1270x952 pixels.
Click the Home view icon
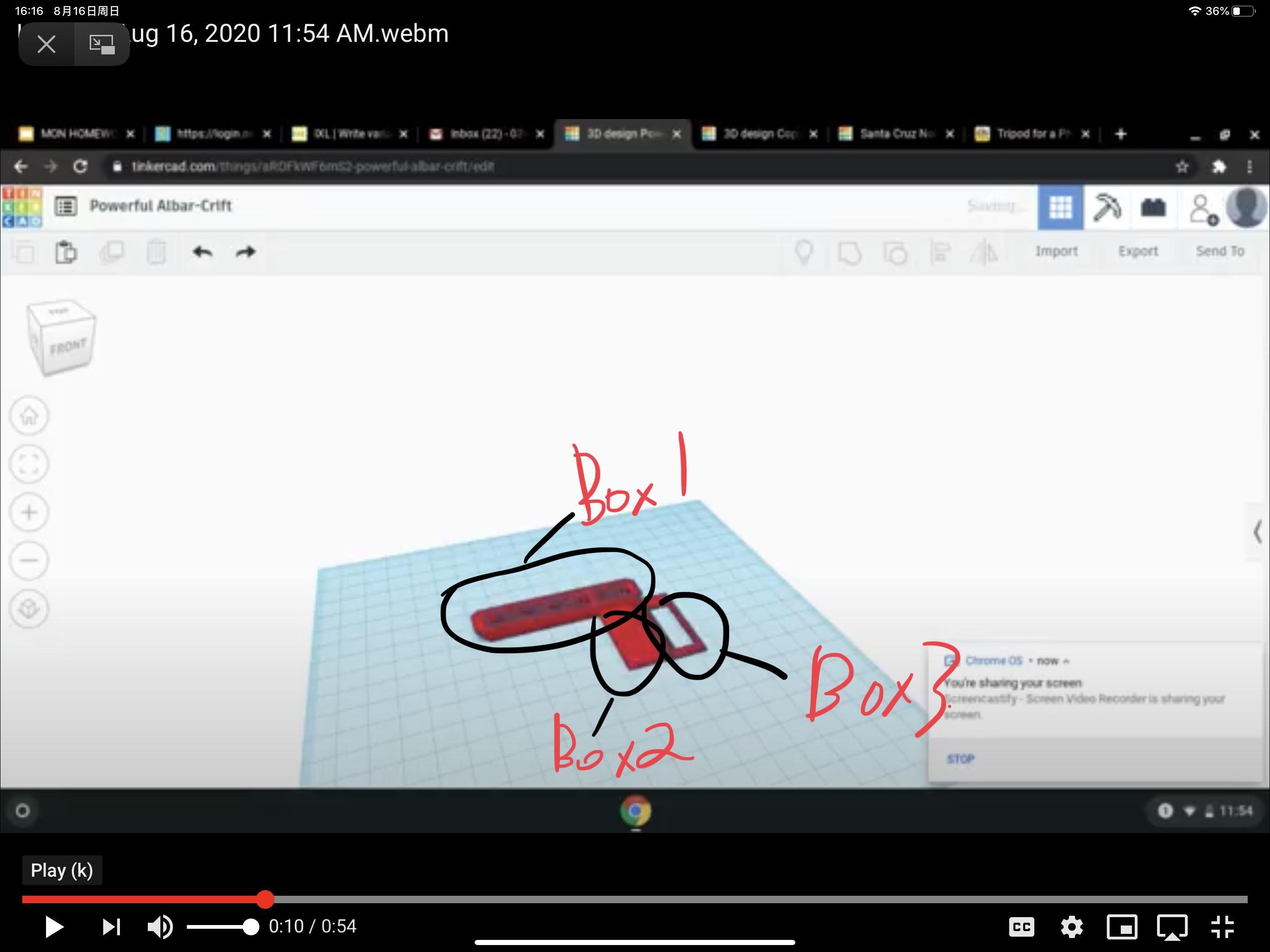[x=29, y=415]
